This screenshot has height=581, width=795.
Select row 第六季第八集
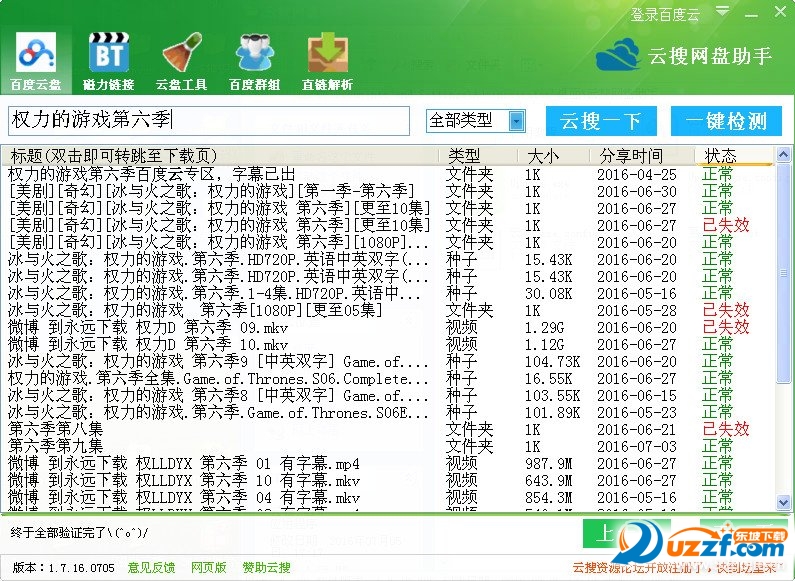point(388,429)
